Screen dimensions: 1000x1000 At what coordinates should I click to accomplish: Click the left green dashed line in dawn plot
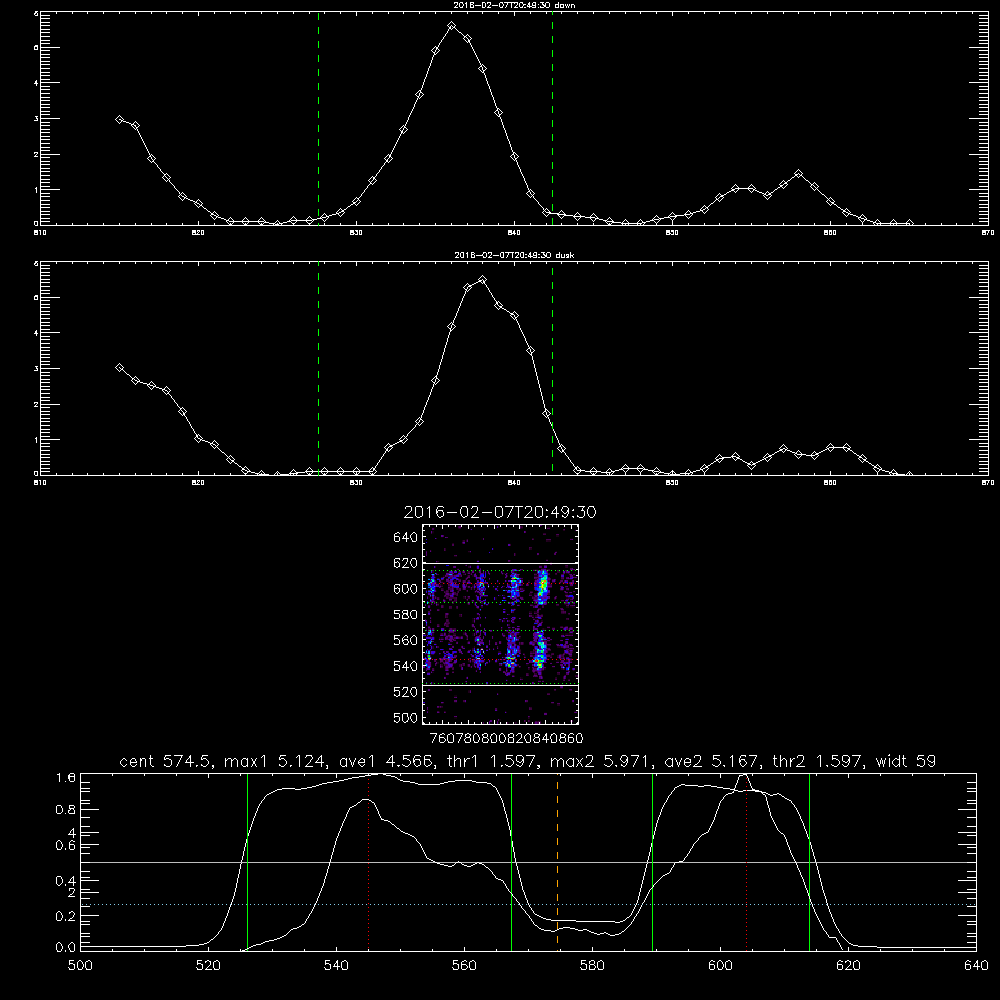[318, 119]
